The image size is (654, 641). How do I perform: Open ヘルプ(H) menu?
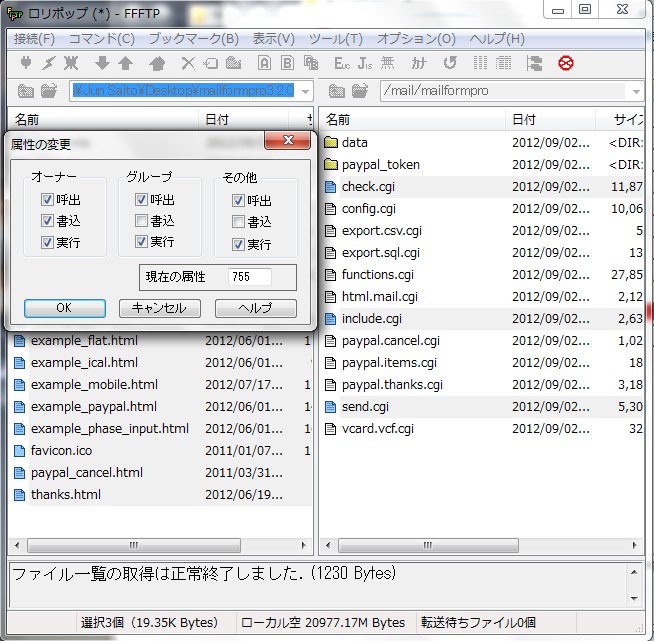[497, 39]
